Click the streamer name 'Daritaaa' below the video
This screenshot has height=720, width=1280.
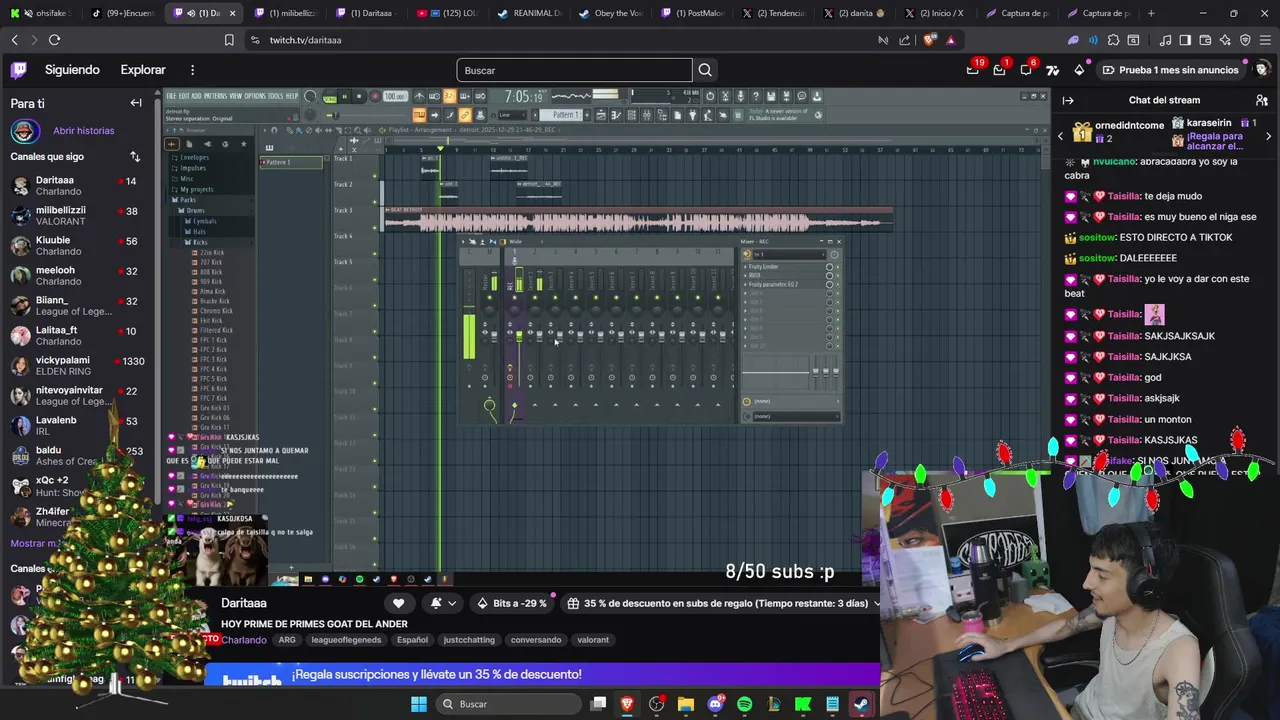tap(244, 603)
